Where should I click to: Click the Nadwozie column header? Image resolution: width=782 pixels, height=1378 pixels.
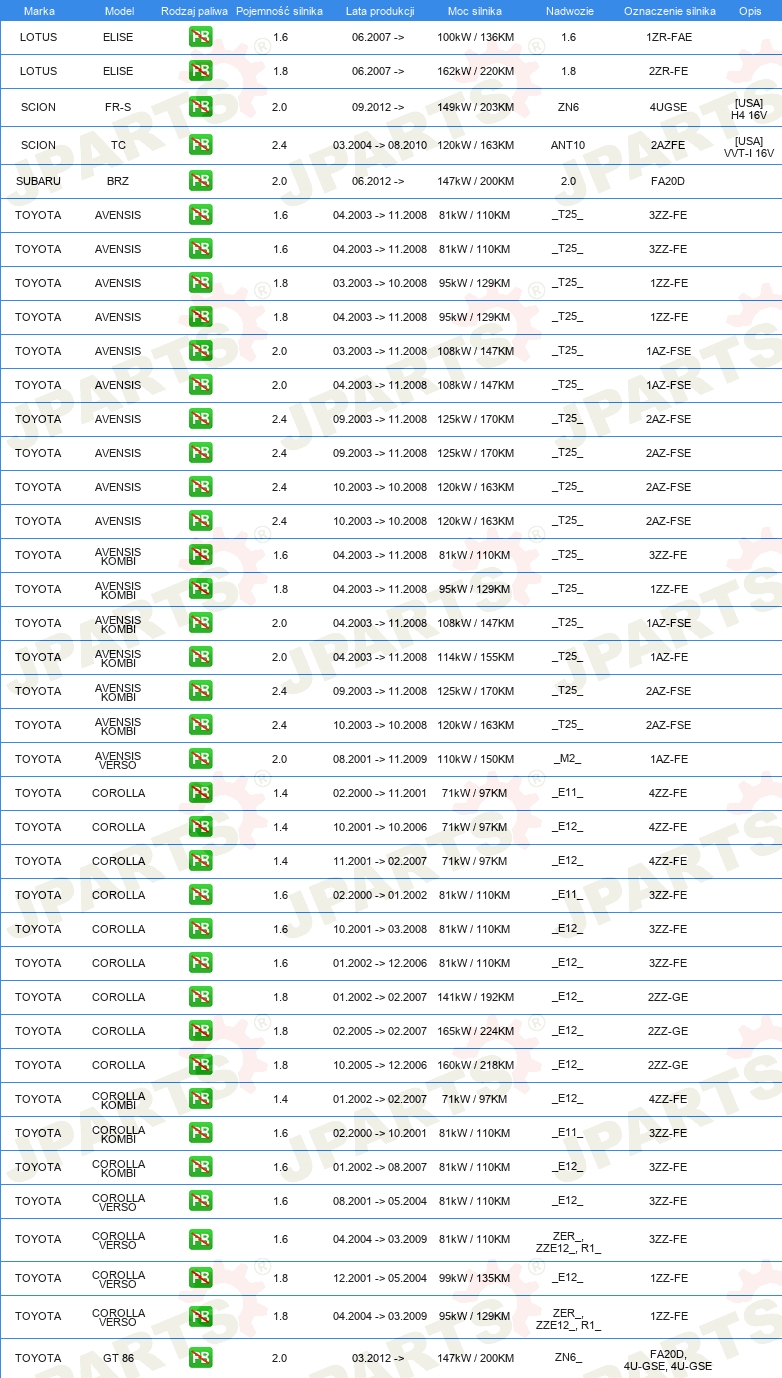569,11
